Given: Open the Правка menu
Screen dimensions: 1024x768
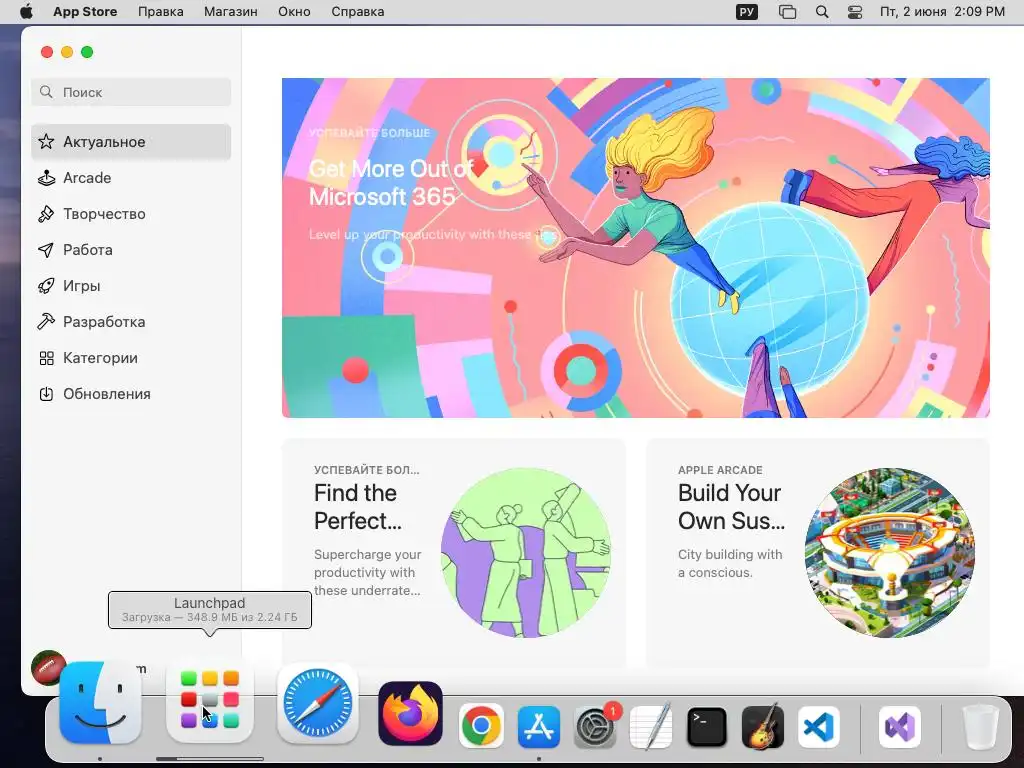Looking at the screenshot, I should pyautogui.click(x=161, y=12).
